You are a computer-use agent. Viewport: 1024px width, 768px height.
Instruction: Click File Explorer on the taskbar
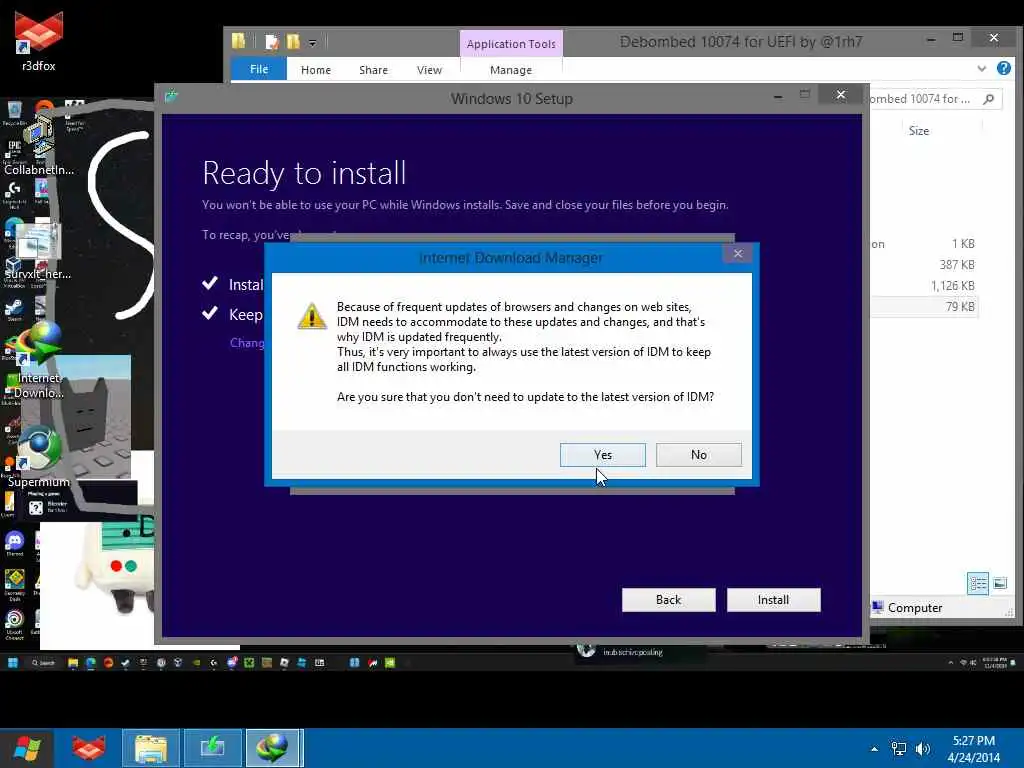tap(151, 748)
